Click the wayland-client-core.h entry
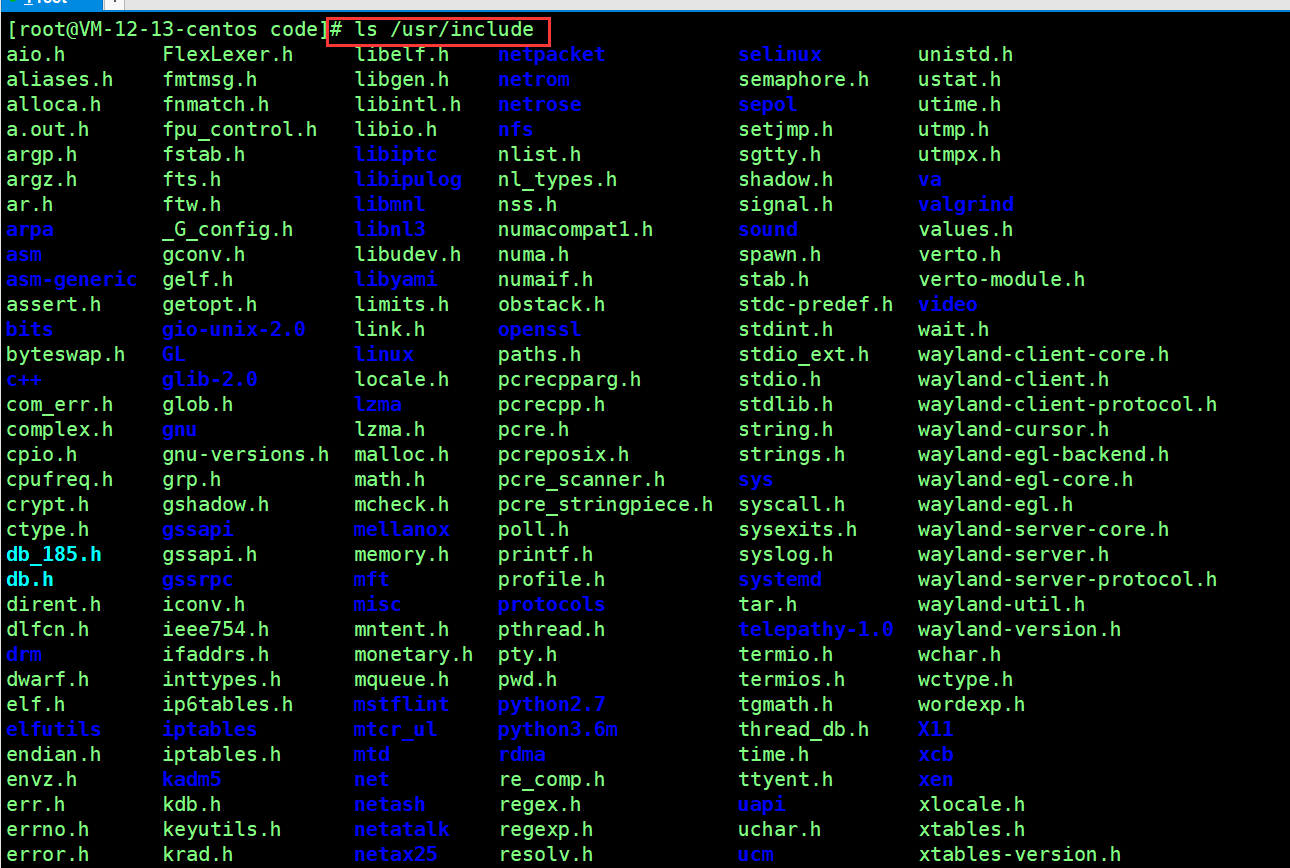Viewport: 1290px width, 868px height. tap(1043, 355)
